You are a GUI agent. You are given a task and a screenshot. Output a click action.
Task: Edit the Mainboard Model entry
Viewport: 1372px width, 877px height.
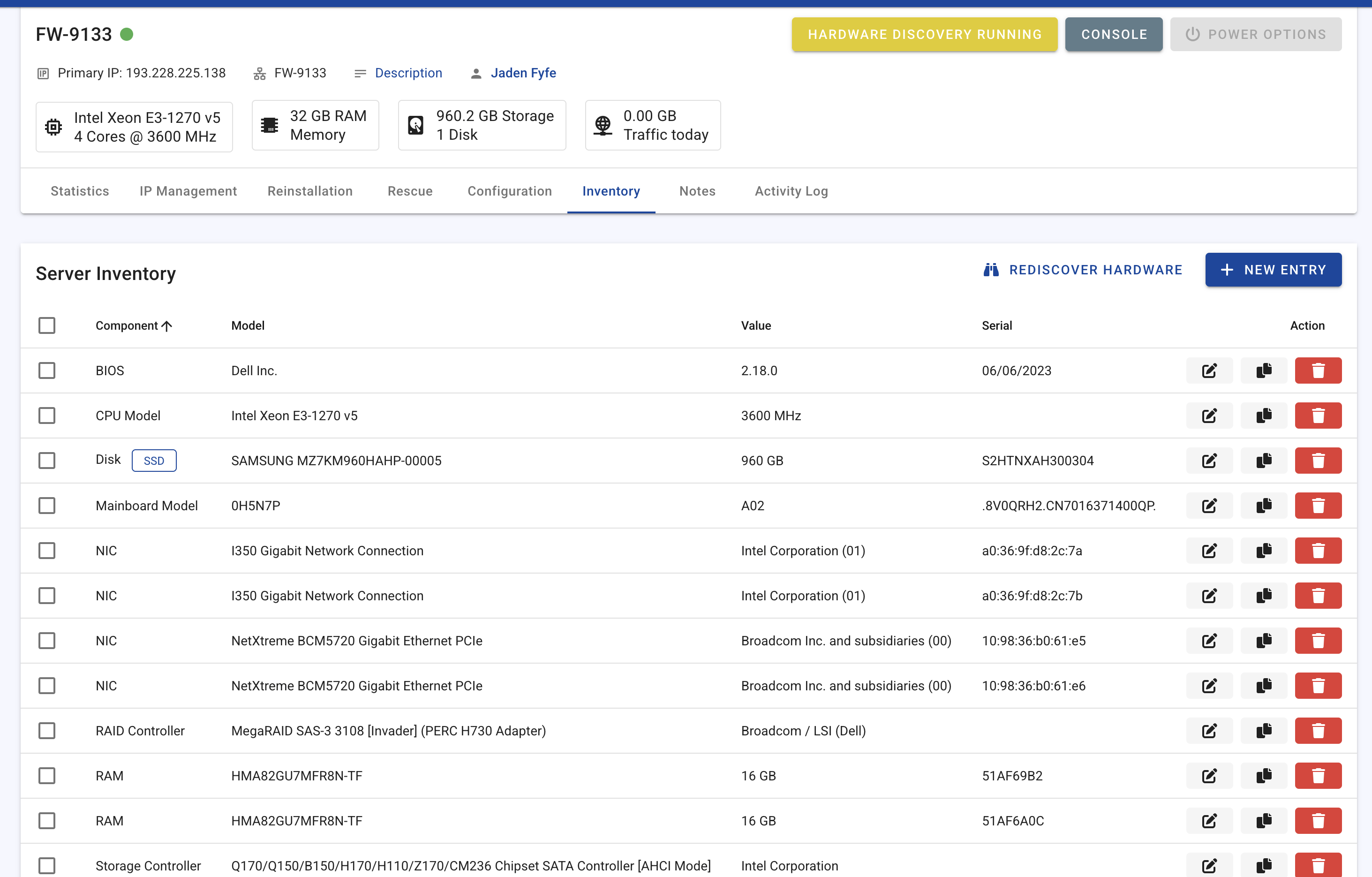tap(1209, 506)
